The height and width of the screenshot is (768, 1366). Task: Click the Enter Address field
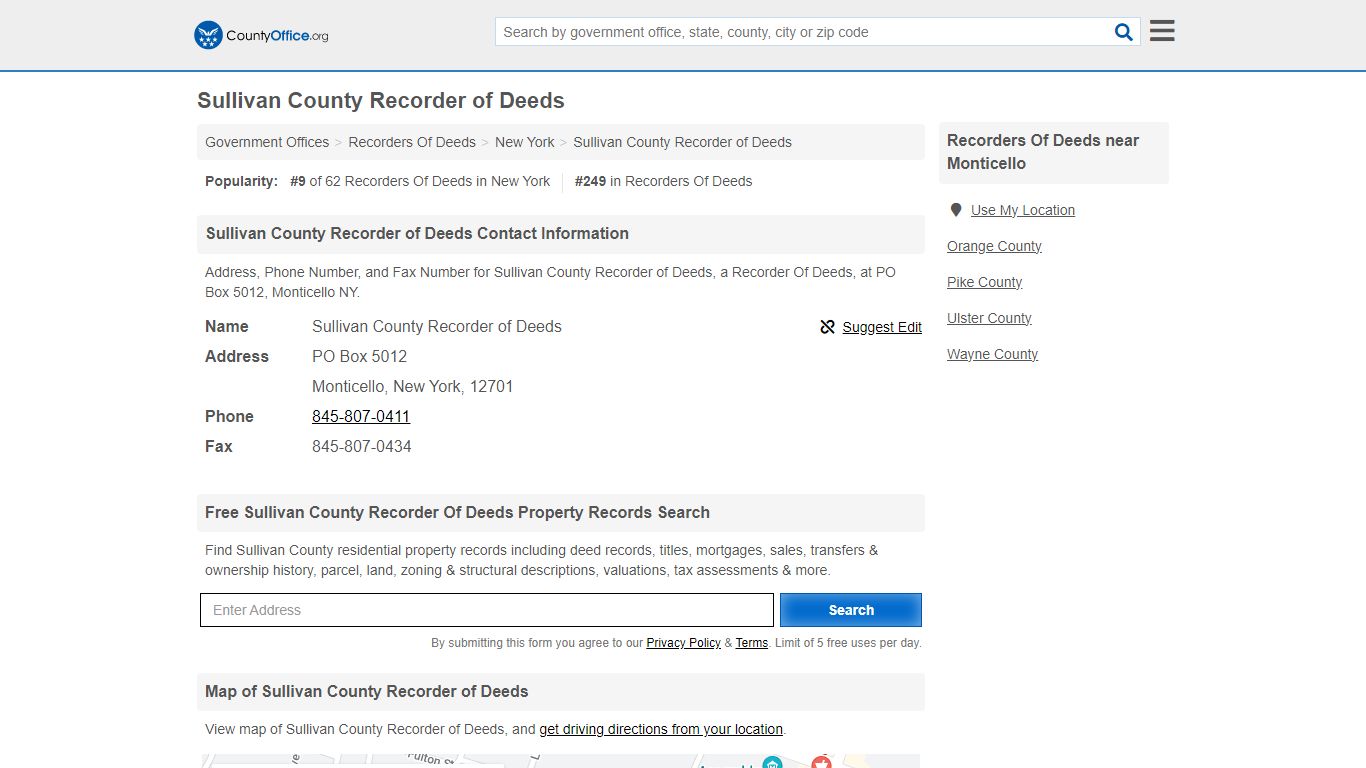[x=487, y=610]
